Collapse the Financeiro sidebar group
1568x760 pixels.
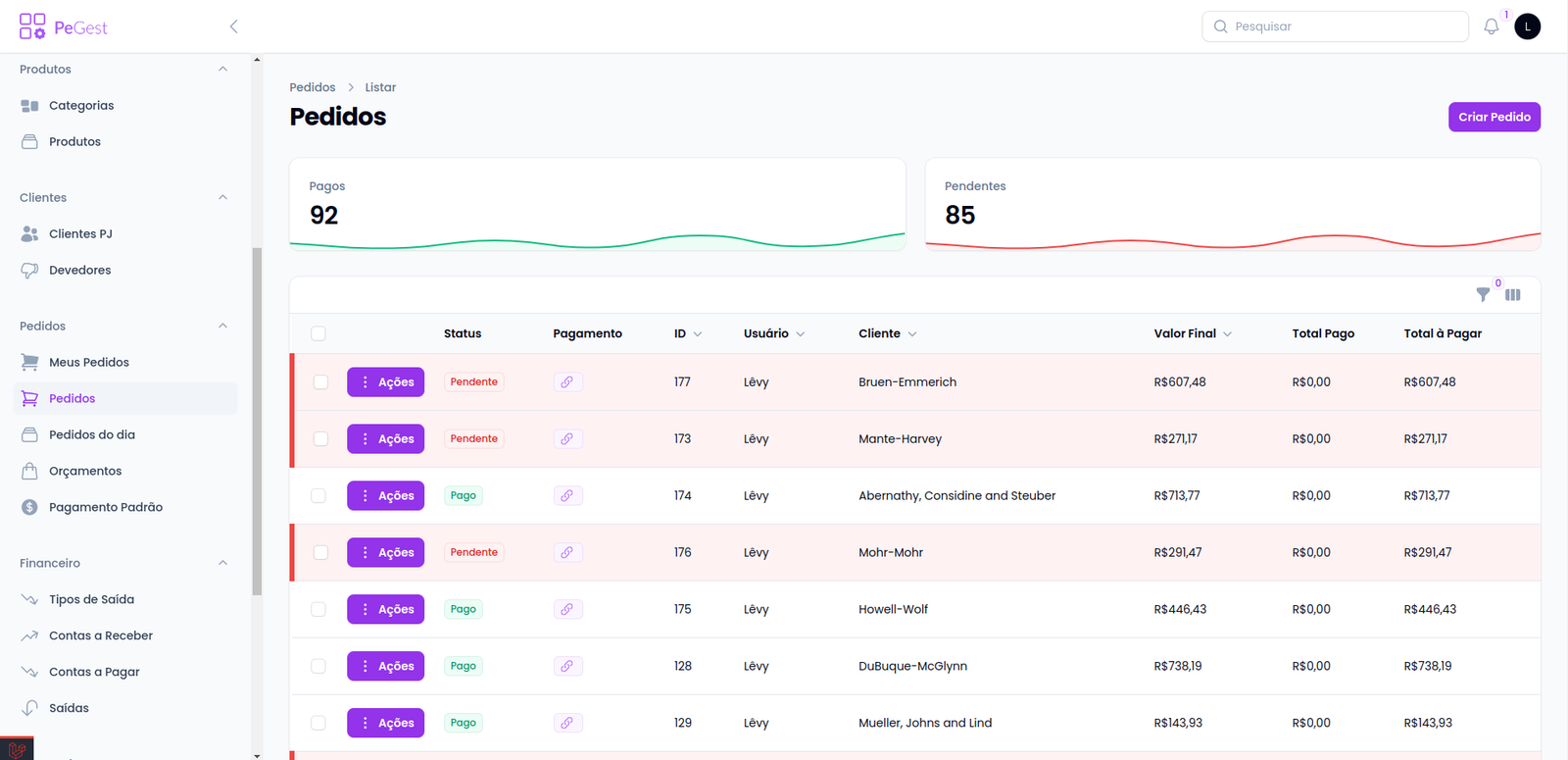pos(222,563)
